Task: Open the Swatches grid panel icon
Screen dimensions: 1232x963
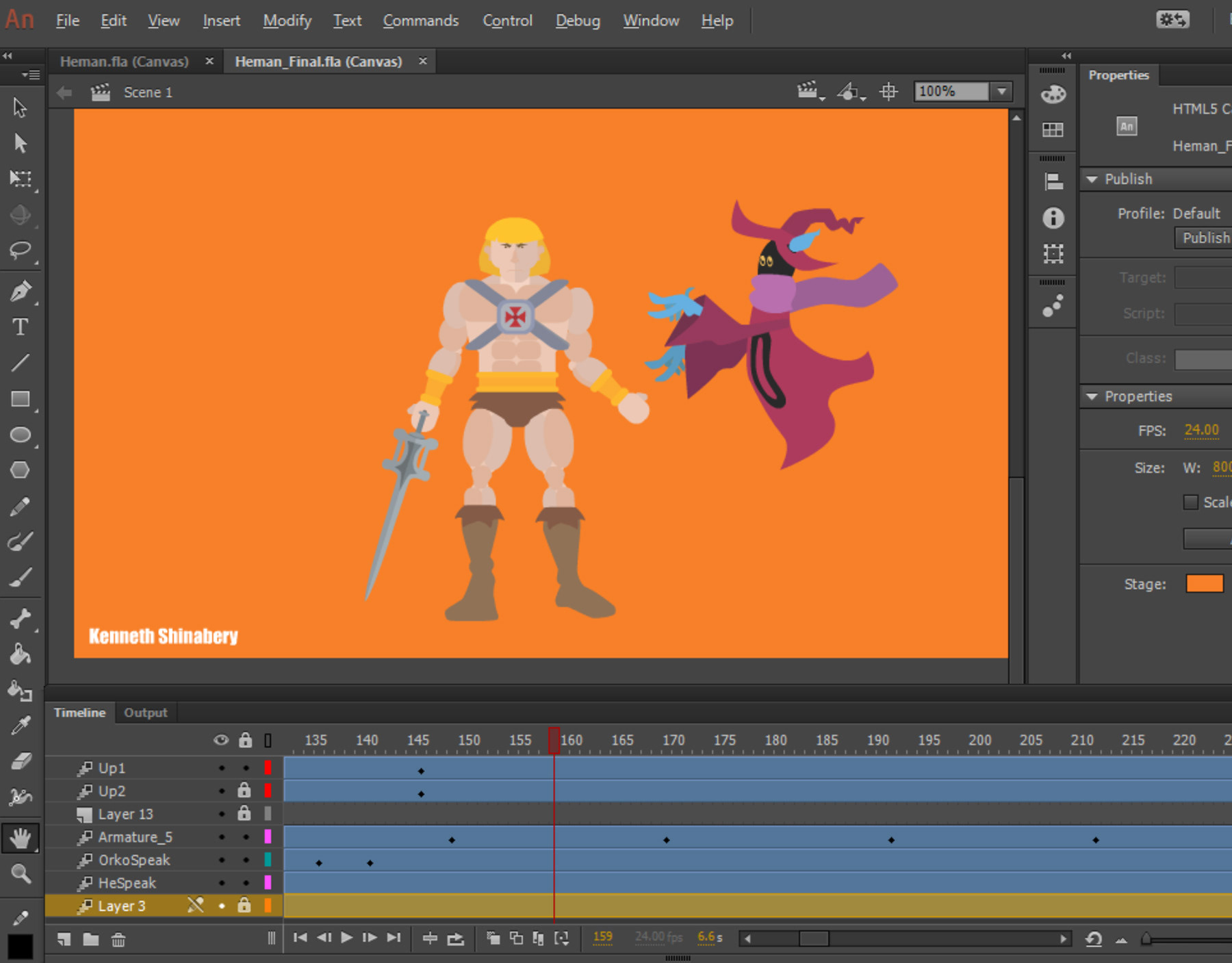Action: pyautogui.click(x=1053, y=130)
